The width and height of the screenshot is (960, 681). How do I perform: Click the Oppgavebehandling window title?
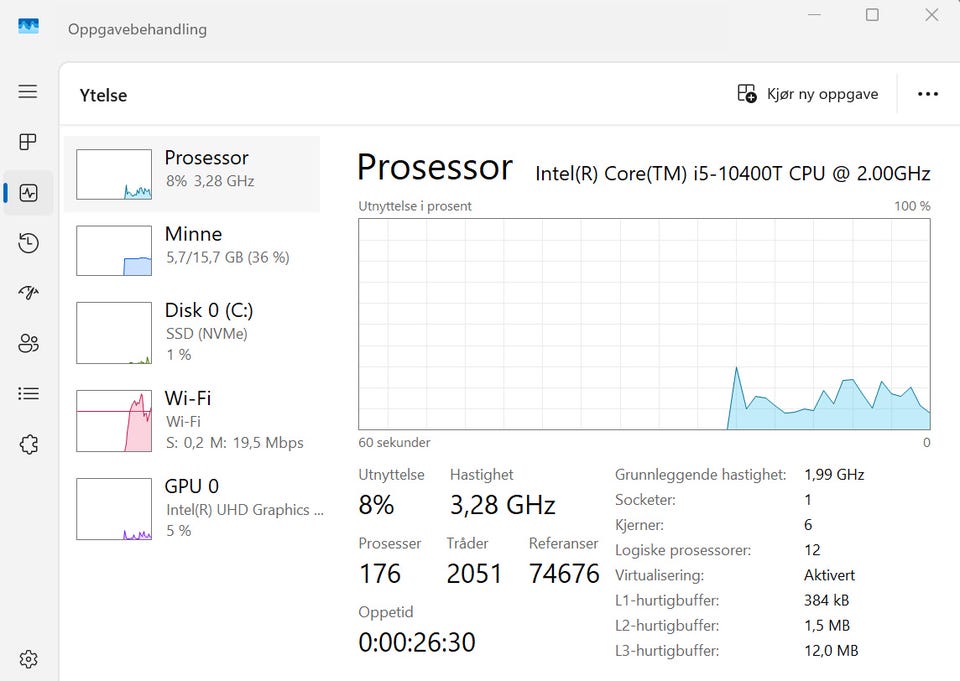coord(137,29)
